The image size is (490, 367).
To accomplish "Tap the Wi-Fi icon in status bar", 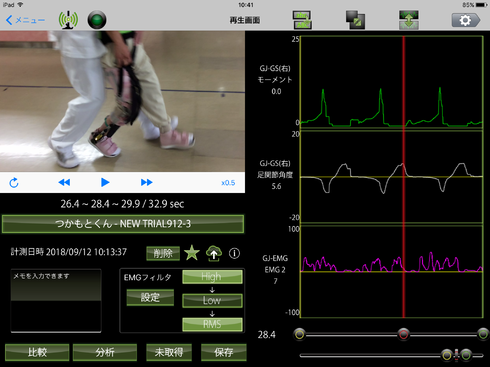I will pos(21,5).
